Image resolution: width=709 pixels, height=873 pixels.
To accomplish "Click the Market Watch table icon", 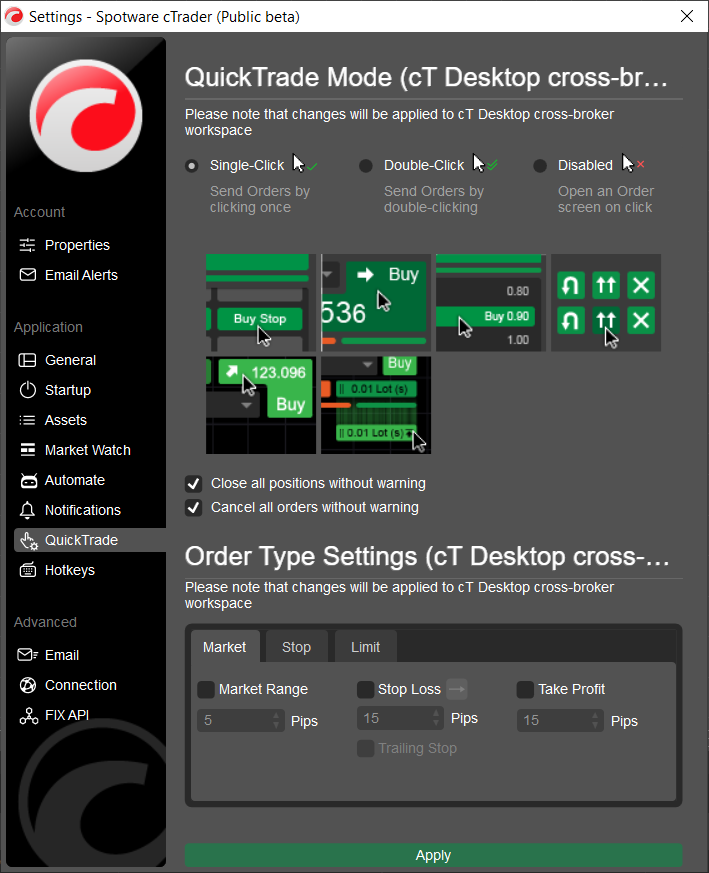I will click(x=27, y=450).
